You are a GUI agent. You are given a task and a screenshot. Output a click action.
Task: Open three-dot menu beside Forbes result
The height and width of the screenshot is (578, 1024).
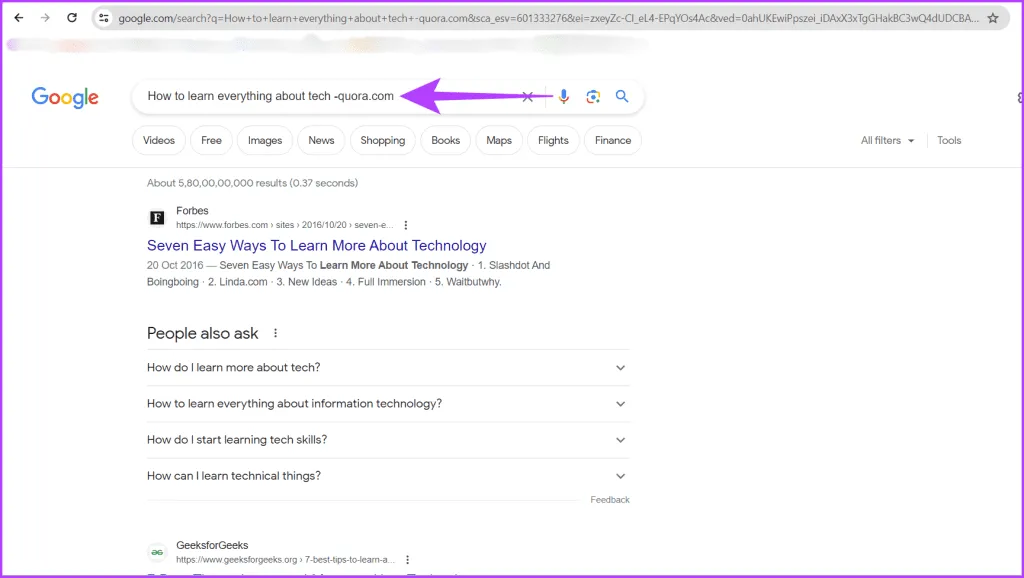(406, 225)
